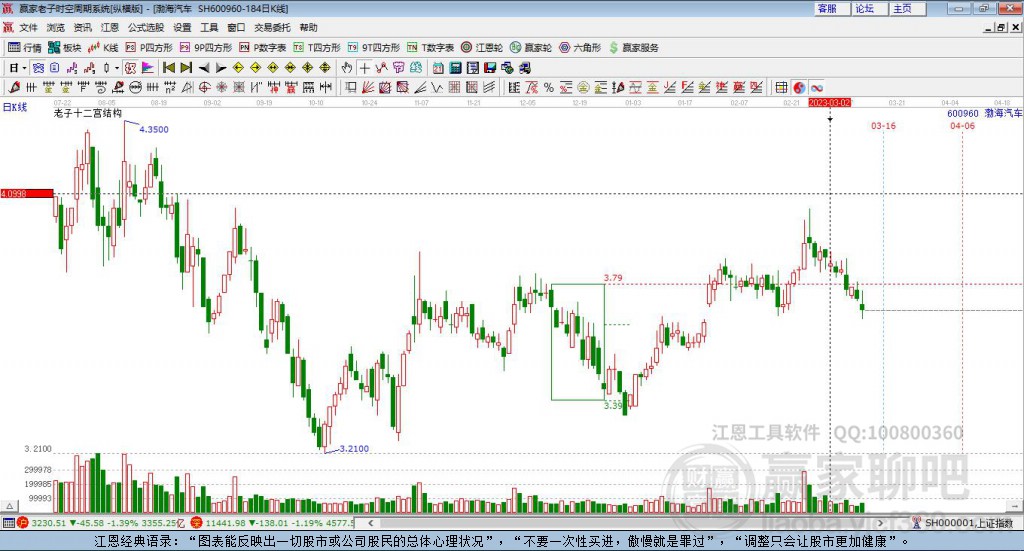Viewport: 1024px width, 551px height.
Task: Jump to first bar icon
Action: [168, 68]
